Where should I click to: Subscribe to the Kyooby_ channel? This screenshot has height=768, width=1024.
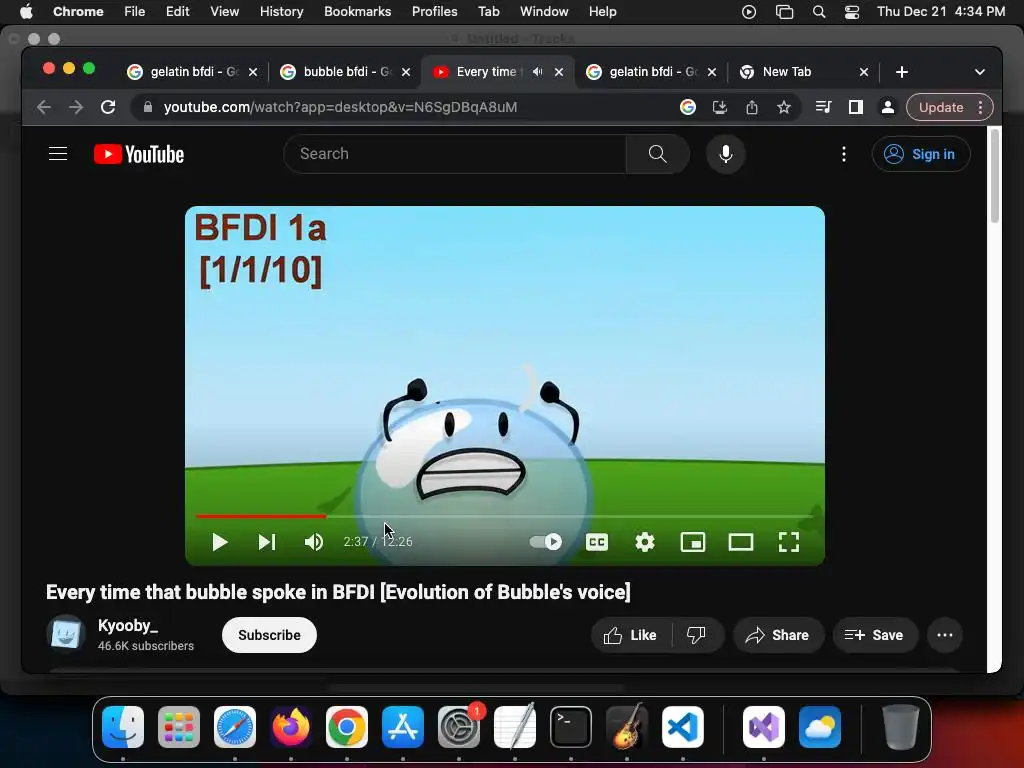(x=269, y=635)
